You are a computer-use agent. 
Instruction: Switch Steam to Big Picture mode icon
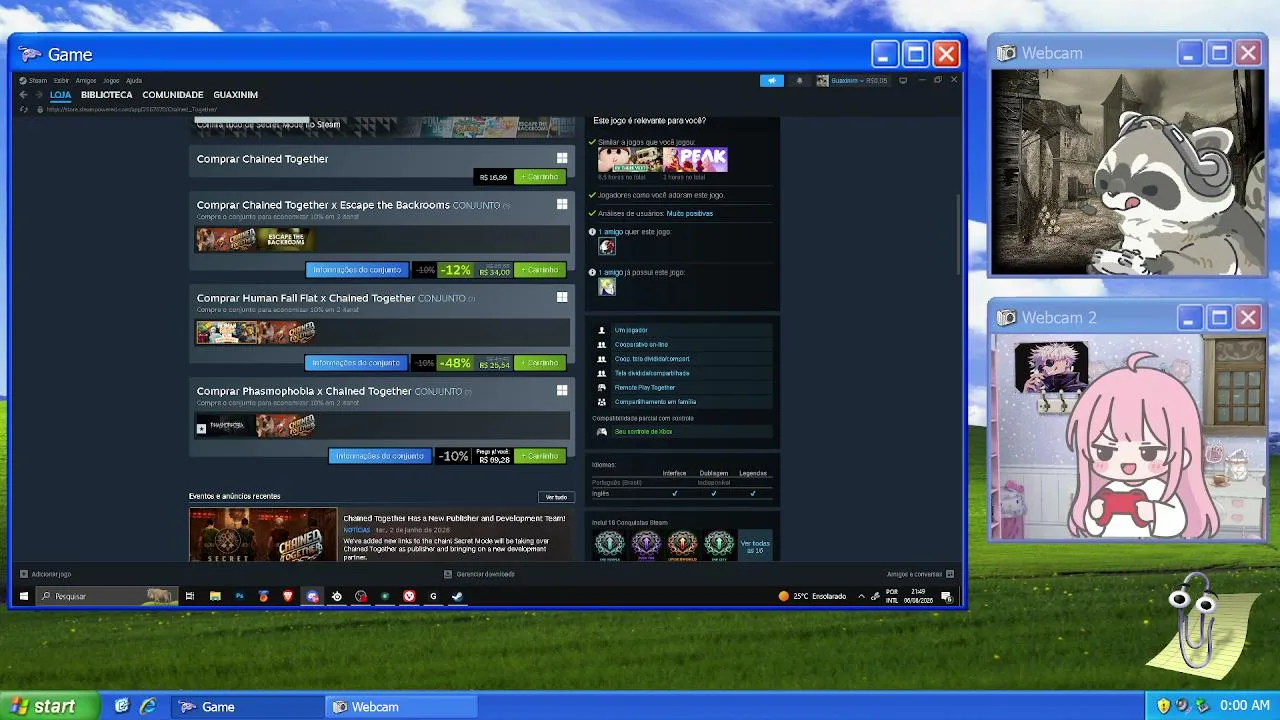tap(903, 80)
